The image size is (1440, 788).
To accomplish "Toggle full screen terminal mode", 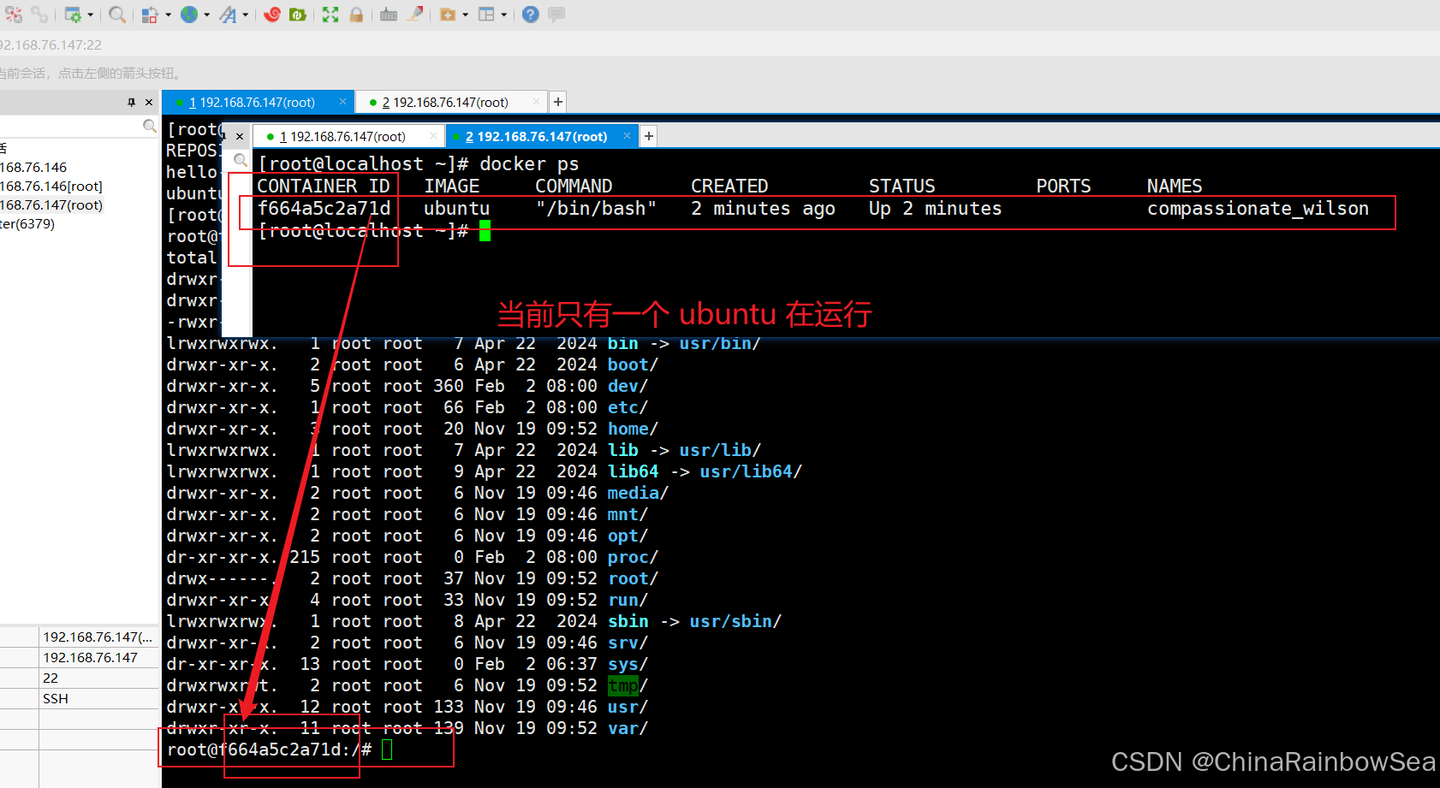I will pos(330,15).
